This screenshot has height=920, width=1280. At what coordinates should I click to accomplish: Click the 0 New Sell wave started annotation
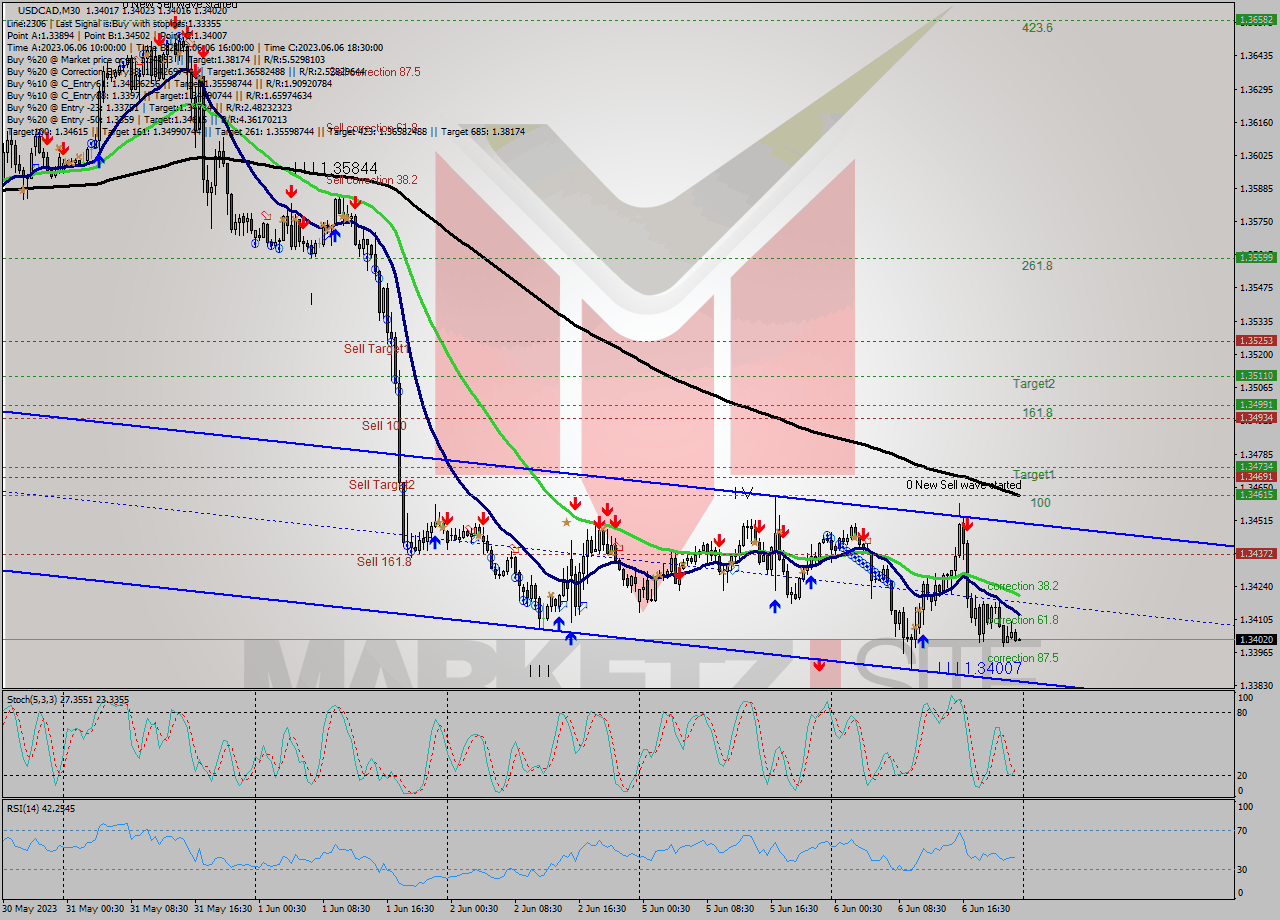pyautogui.click(x=962, y=485)
